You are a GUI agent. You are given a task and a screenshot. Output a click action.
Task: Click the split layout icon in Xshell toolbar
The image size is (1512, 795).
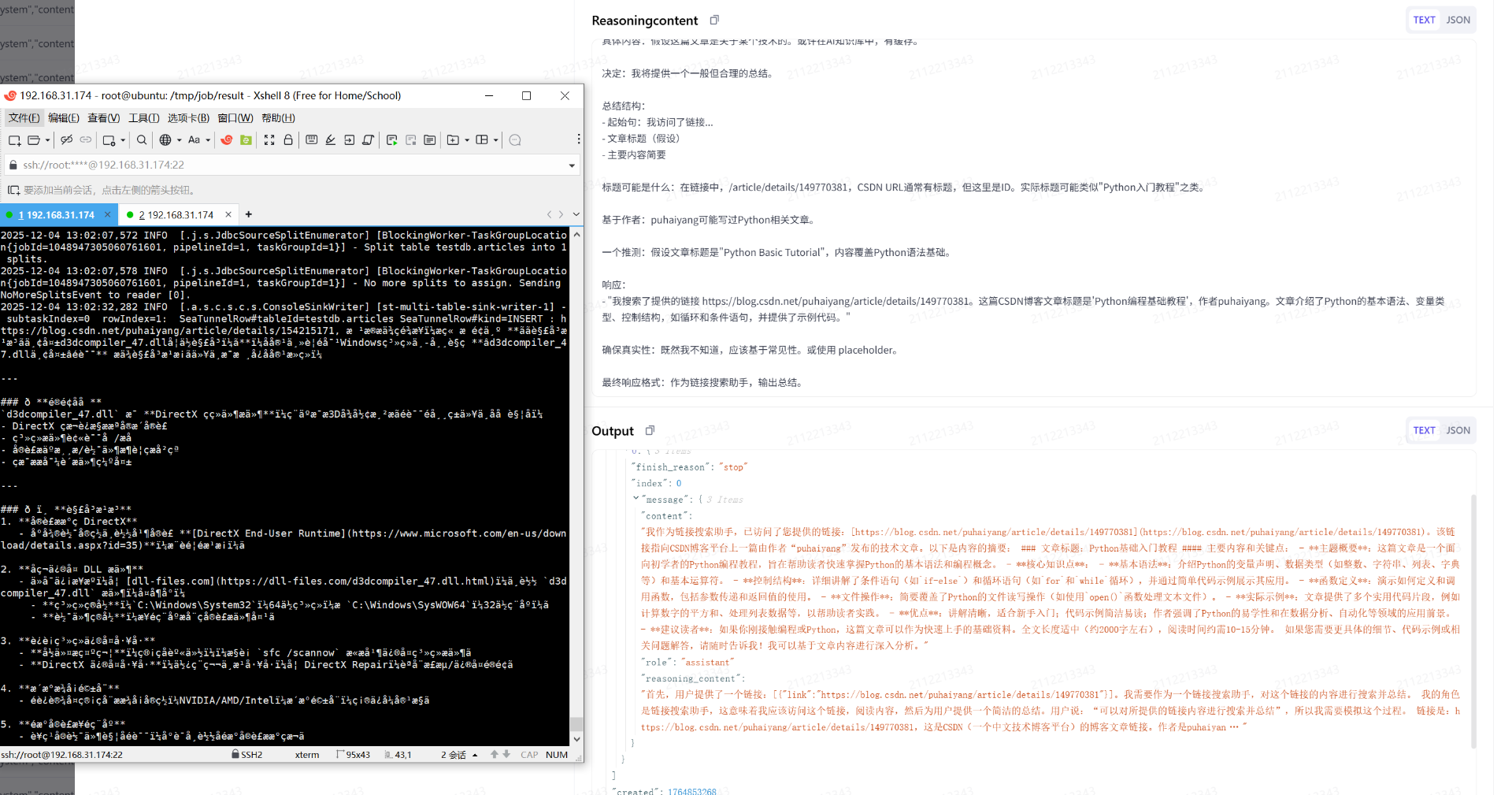pyautogui.click(x=482, y=140)
